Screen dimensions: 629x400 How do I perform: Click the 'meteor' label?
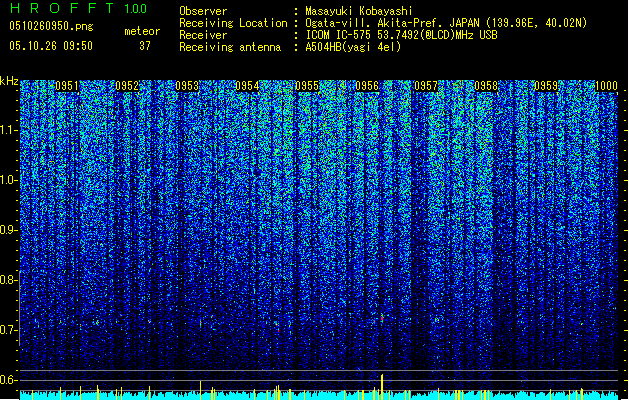click(142, 31)
